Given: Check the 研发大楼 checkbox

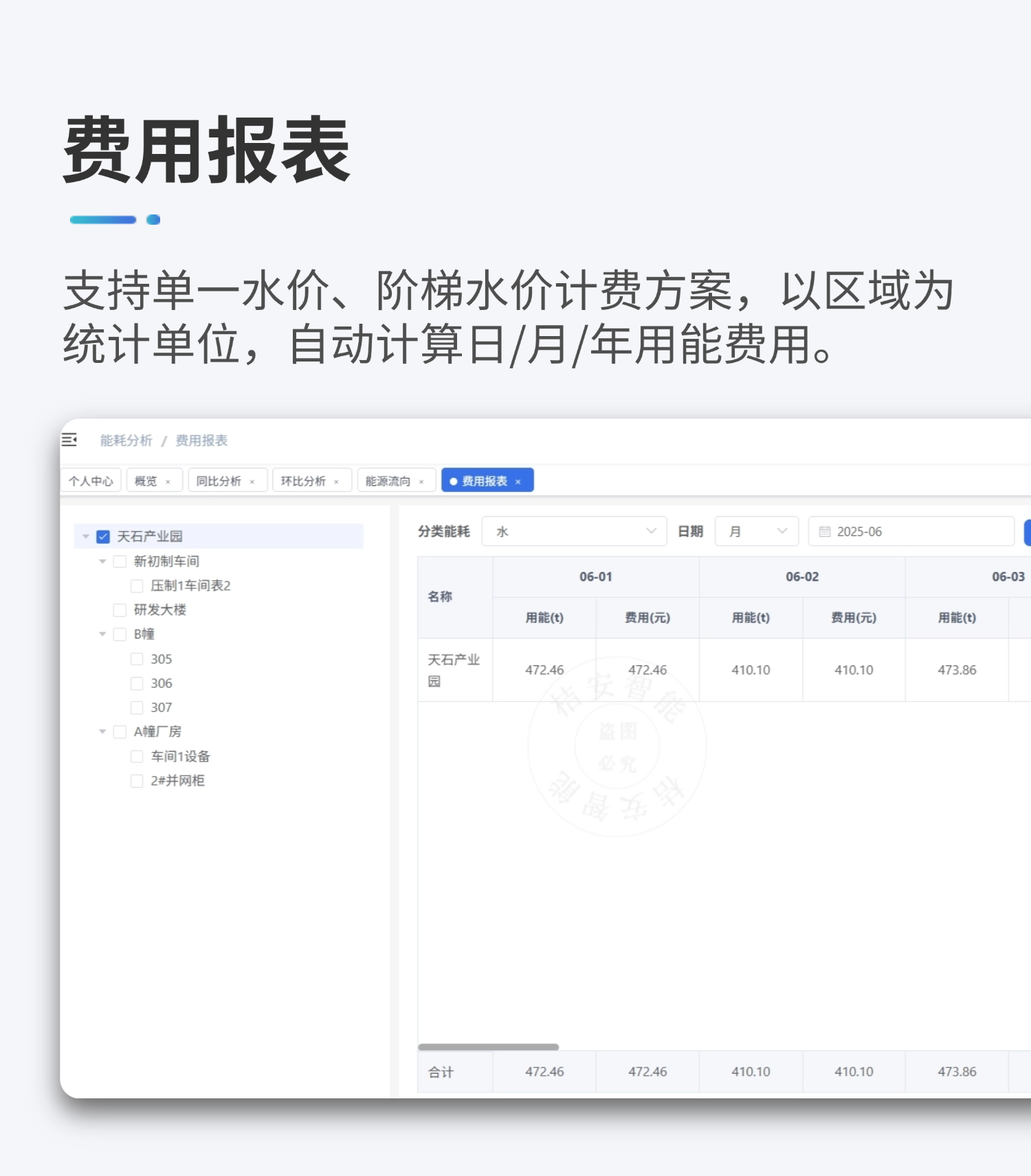Looking at the screenshot, I should [x=120, y=610].
